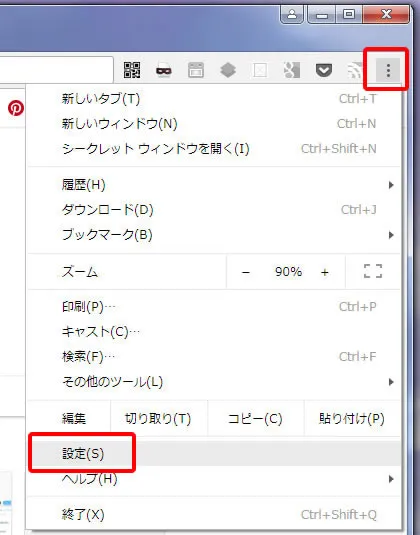
Task: Maximize the Chrome window
Action: click(349, 14)
